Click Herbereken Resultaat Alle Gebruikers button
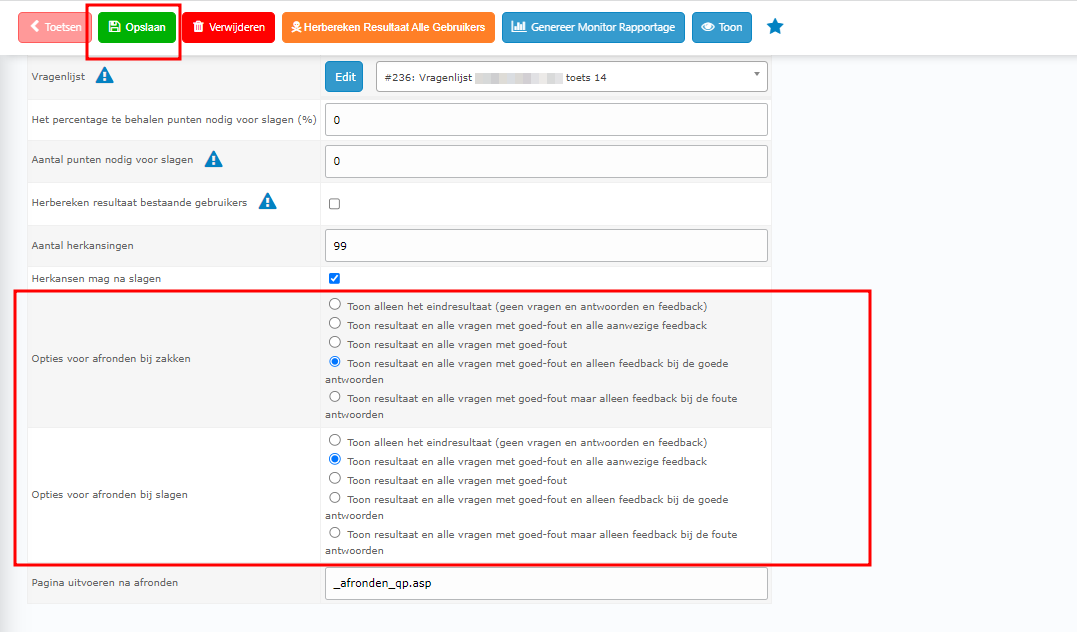The width and height of the screenshot is (1077, 632). click(x=388, y=27)
